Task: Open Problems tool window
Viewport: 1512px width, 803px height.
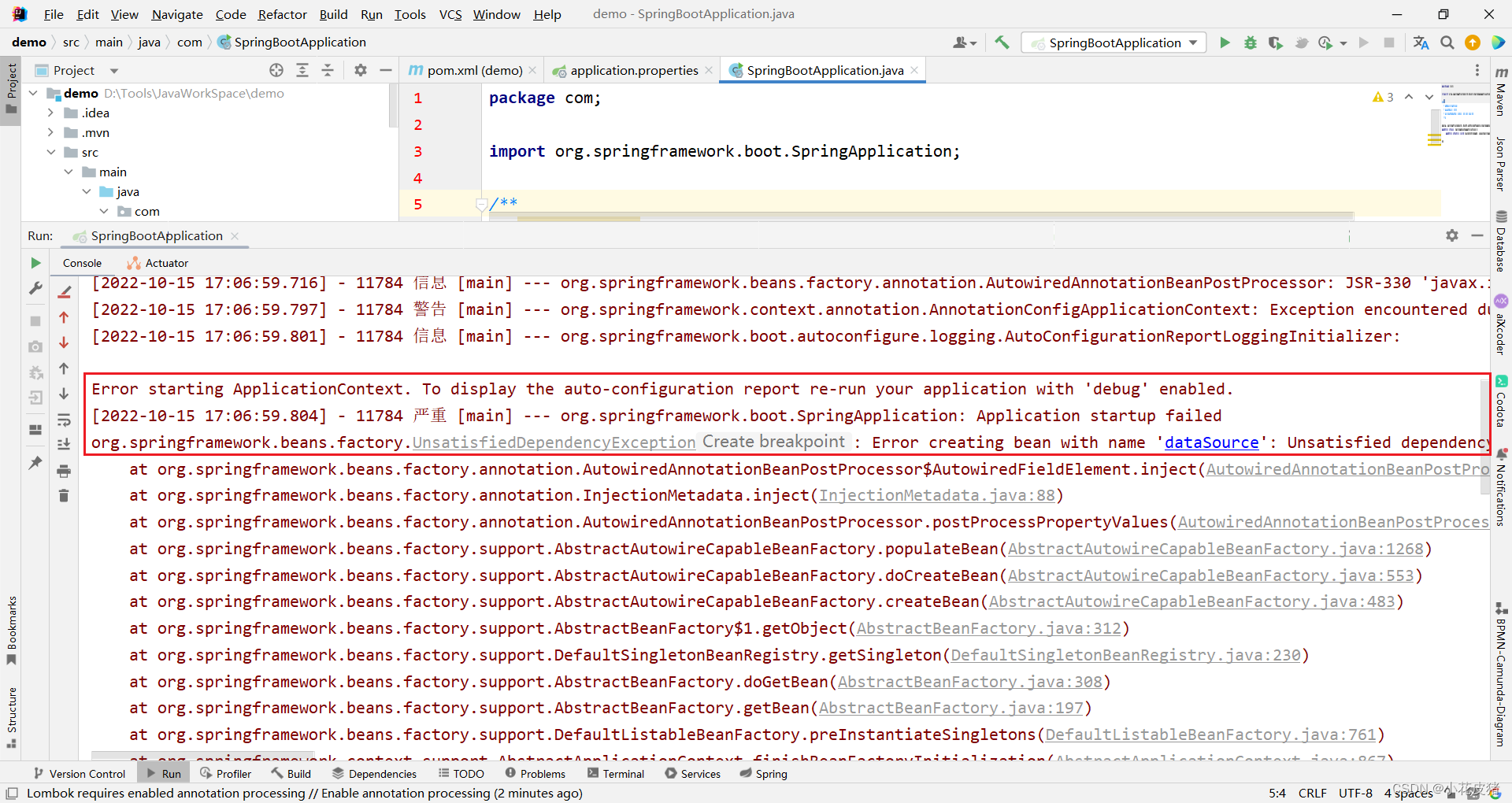Action: [535, 774]
